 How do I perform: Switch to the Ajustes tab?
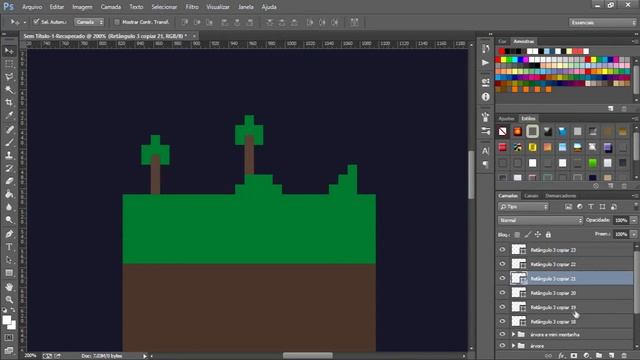tap(507, 118)
